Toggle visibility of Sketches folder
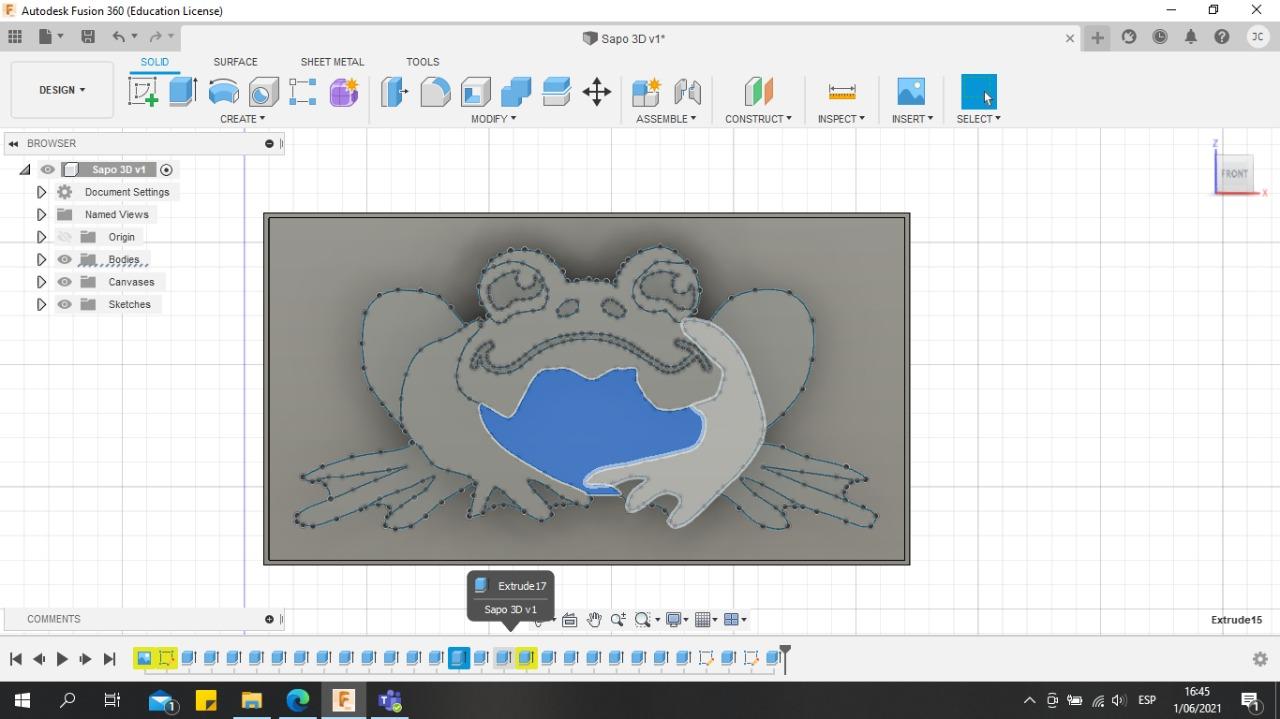Viewport: 1280px width, 719px height. tap(65, 304)
